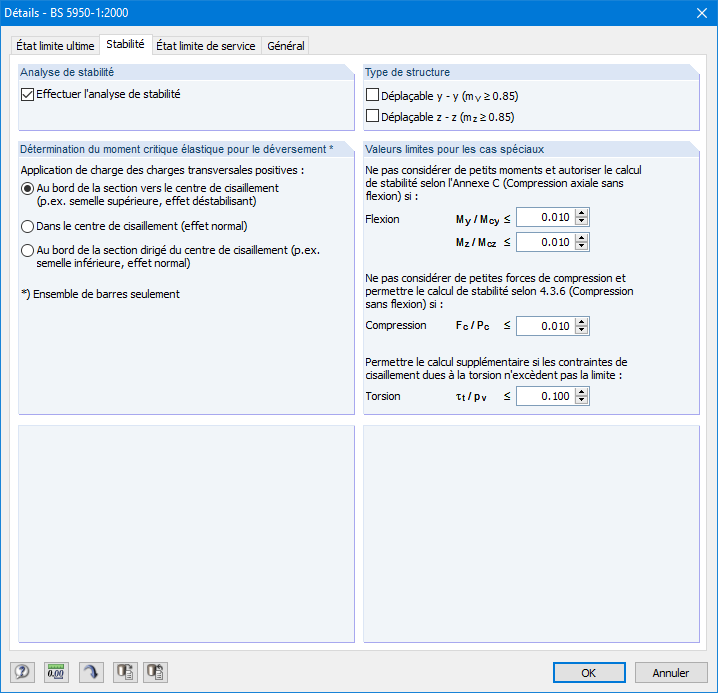Decrease Fc / Pc value with down arrow
This screenshot has height=693, width=718.
coord(582,330)
